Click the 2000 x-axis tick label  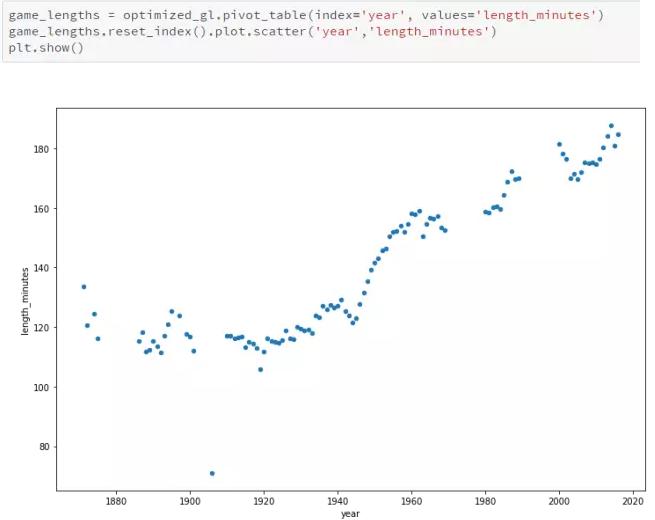(x=559, y=501)
